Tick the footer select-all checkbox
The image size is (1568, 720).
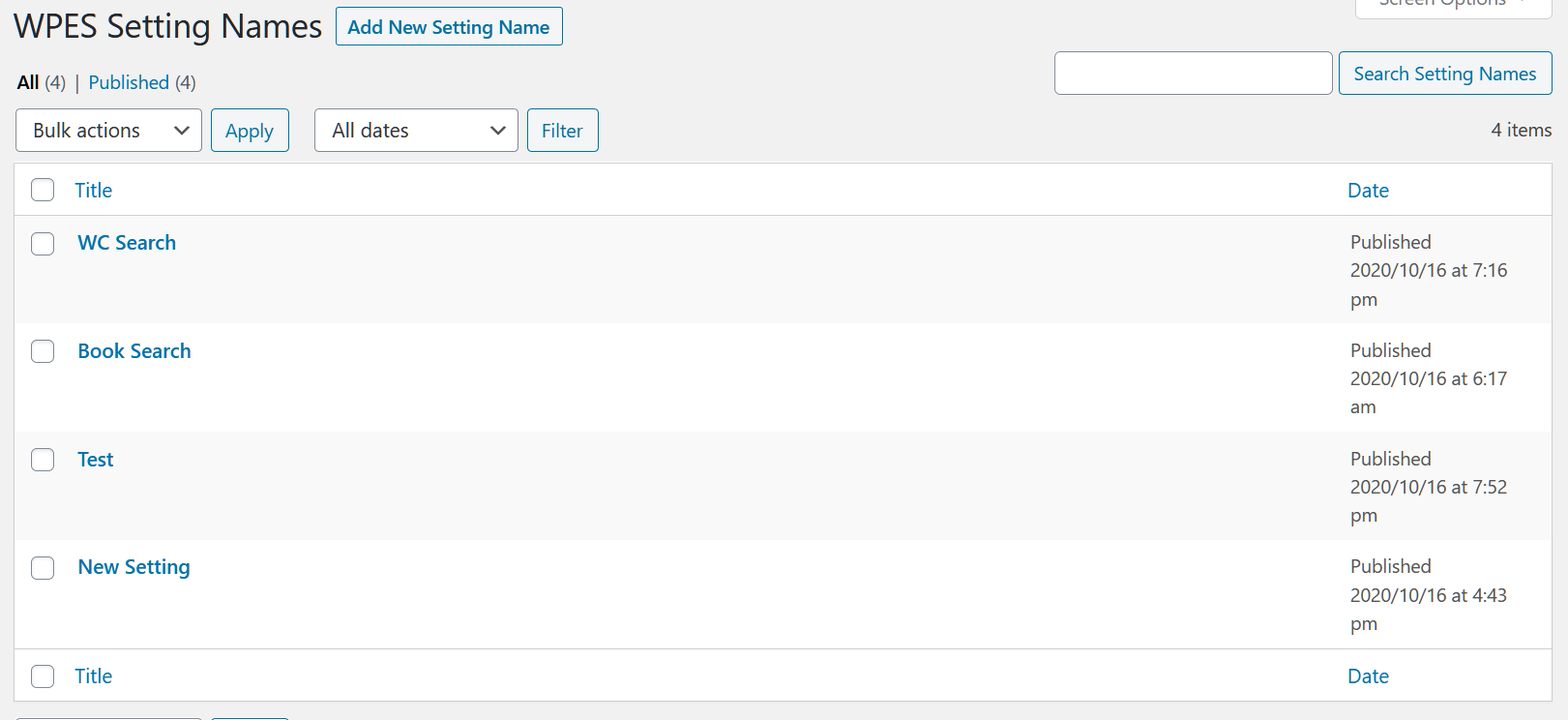pyautogui.click(x=43, y=676)
